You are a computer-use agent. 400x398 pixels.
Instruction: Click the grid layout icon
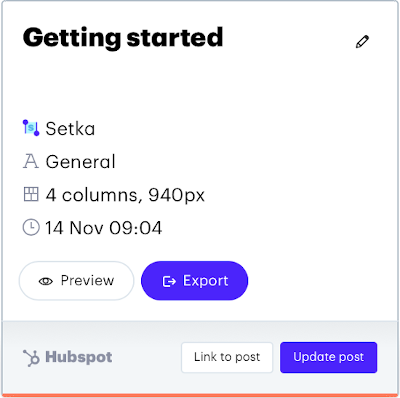tap(31, 194)
